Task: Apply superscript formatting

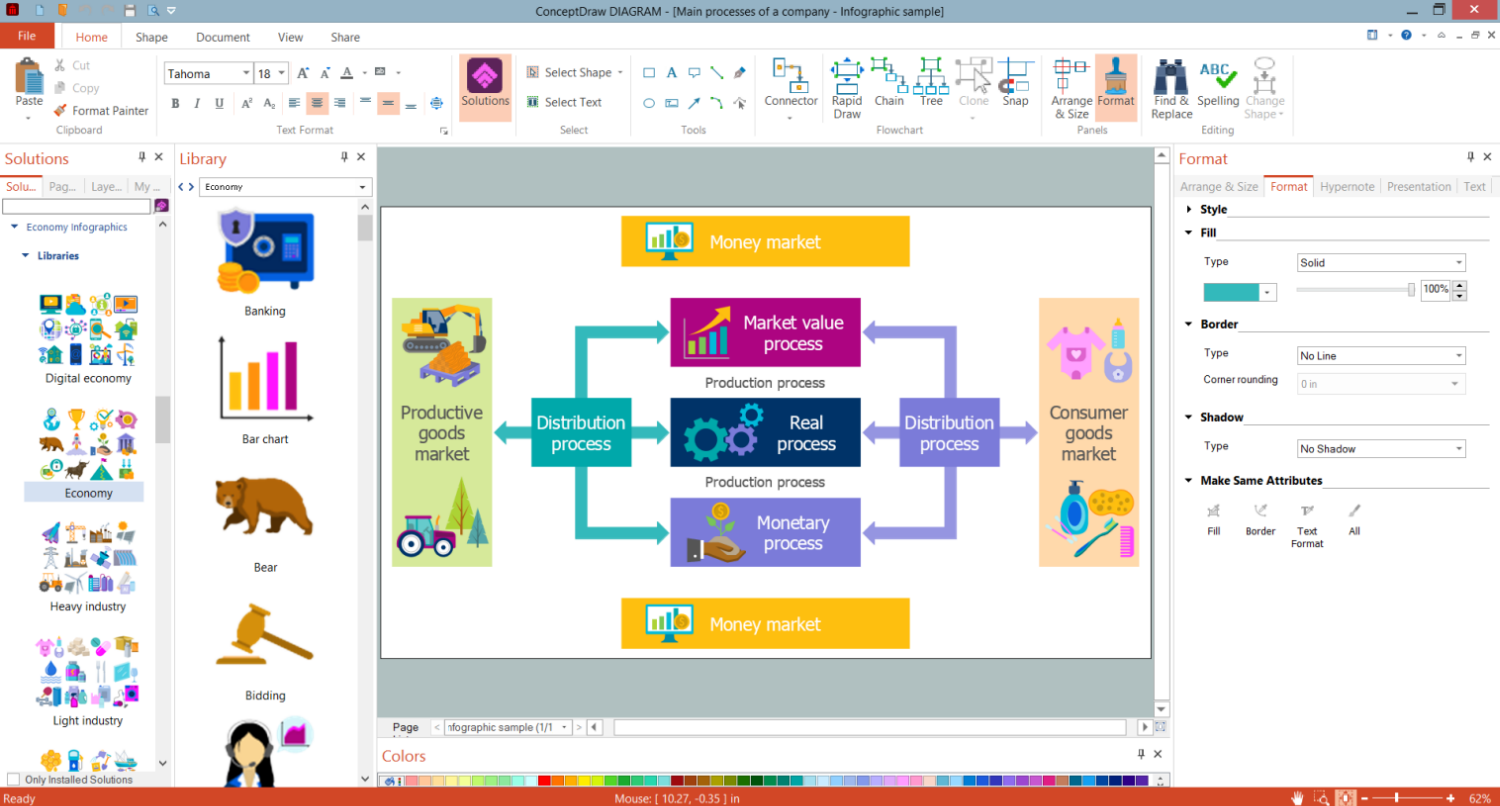Action: pyautogui.click(x=247, y=103)
